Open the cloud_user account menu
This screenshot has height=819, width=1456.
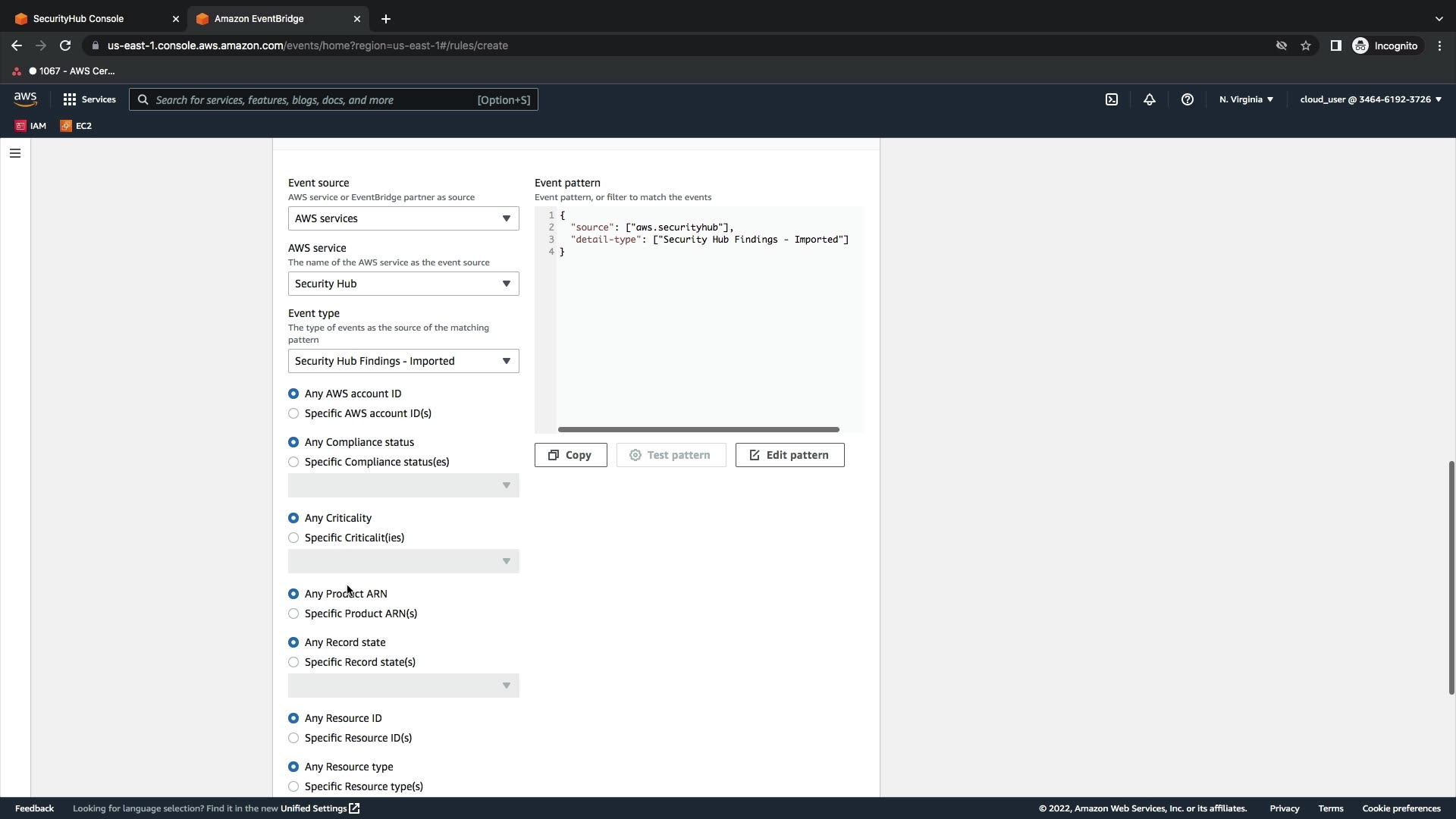[x=1370, y=99]
